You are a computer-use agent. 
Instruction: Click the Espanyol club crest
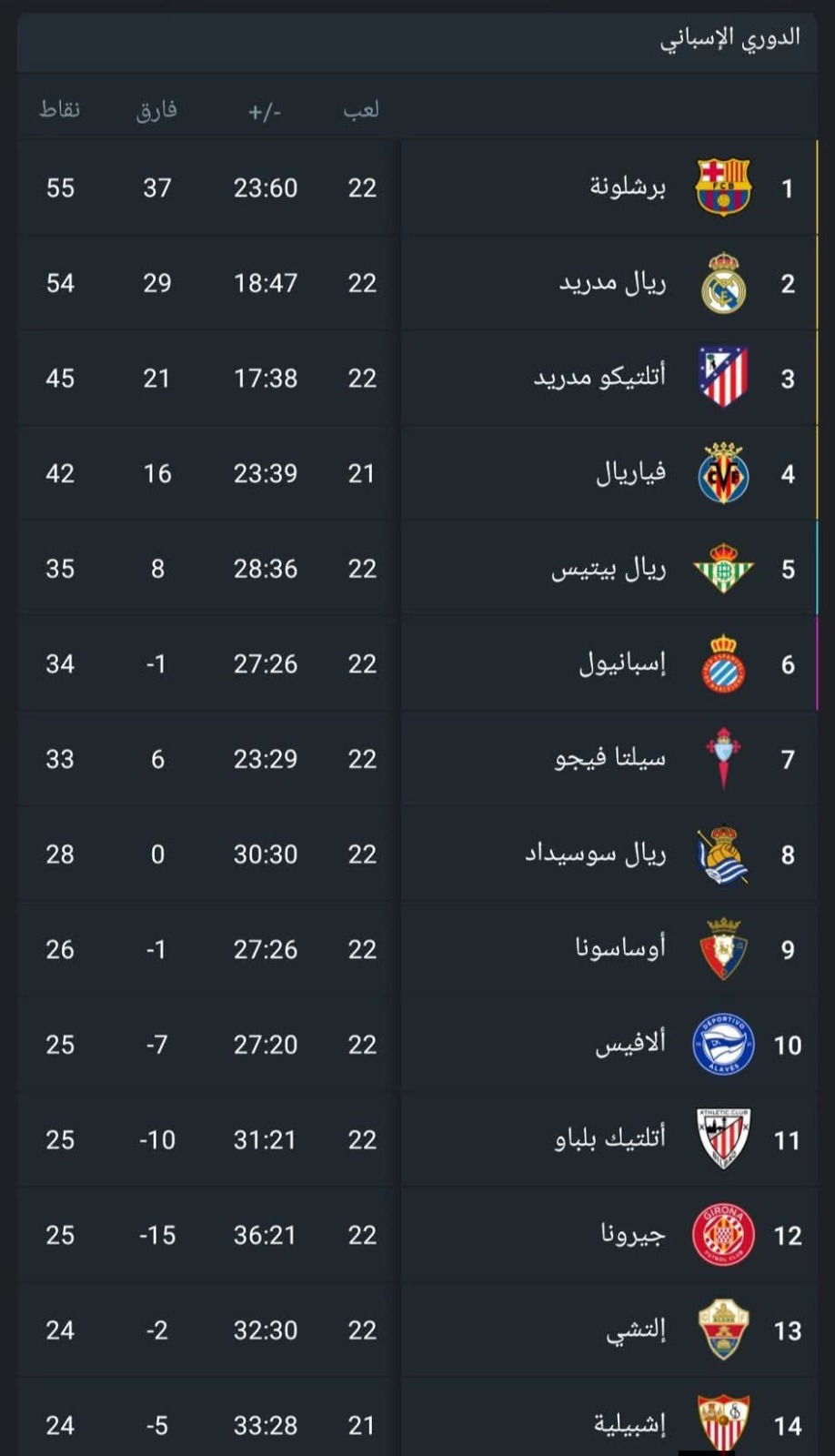click(723, 664)
